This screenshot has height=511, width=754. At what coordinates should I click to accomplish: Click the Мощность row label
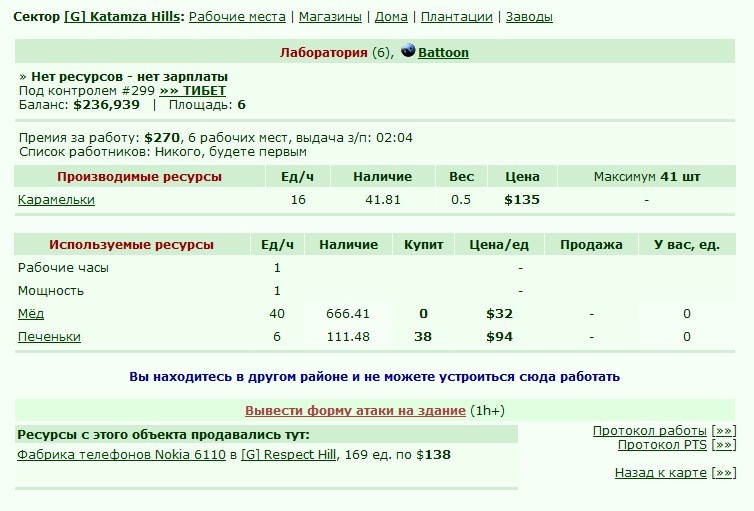50,290
